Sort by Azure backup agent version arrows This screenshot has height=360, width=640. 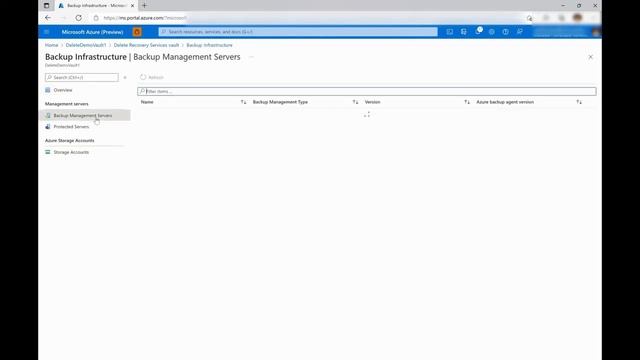579,102
